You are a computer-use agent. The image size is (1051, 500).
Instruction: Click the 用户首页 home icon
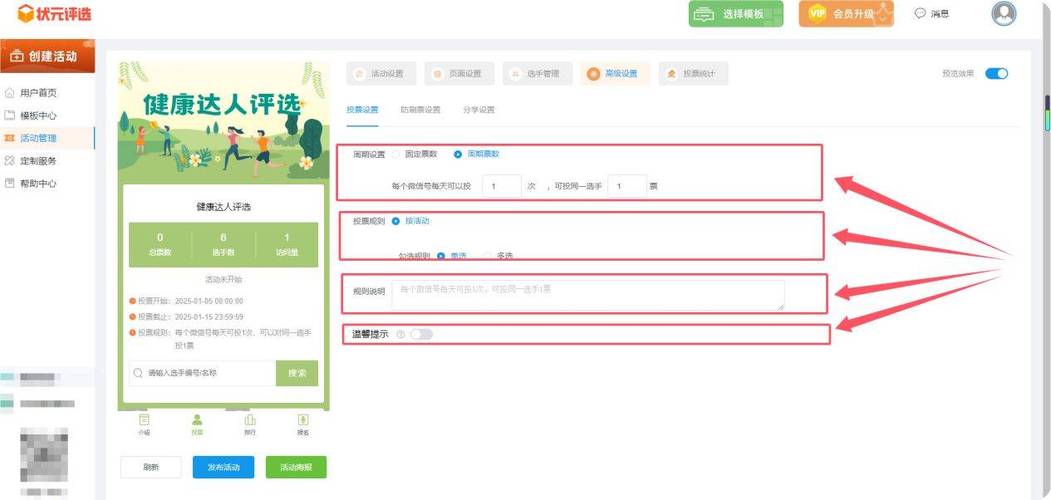(9, 92)
